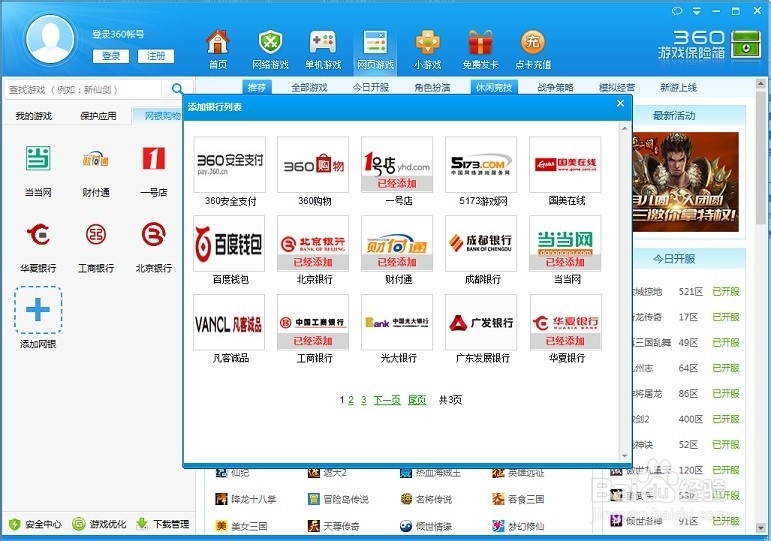
Task: Open 单机游戏 gamepad icon
Action: [323, 49]
